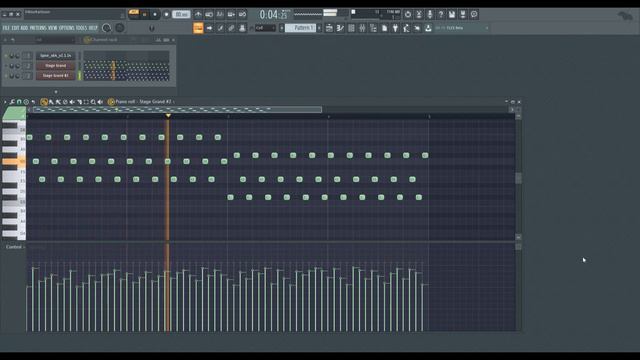This screenshot has height=360, width=640.
Task: Select the Mute tool in piano roll
Action: click(72, 102)
